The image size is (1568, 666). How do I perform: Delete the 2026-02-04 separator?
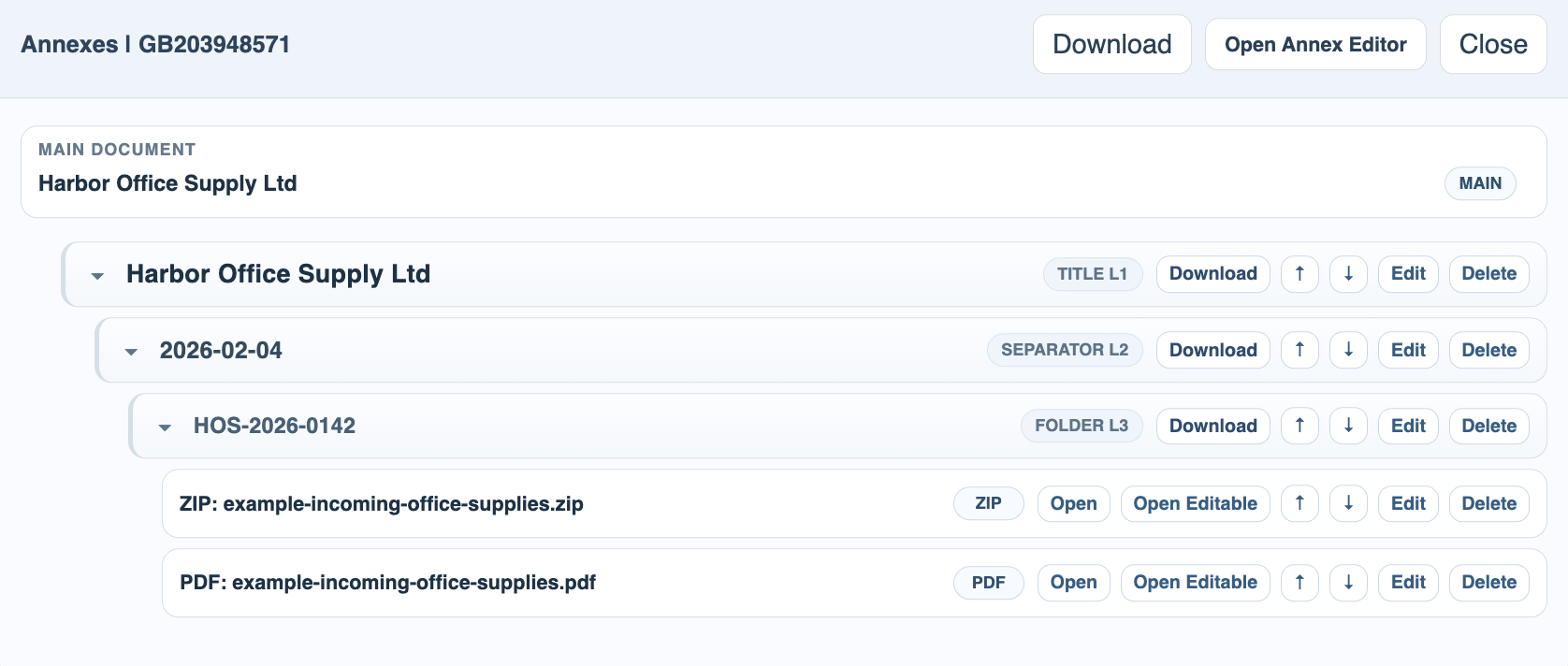[1489, 350]
